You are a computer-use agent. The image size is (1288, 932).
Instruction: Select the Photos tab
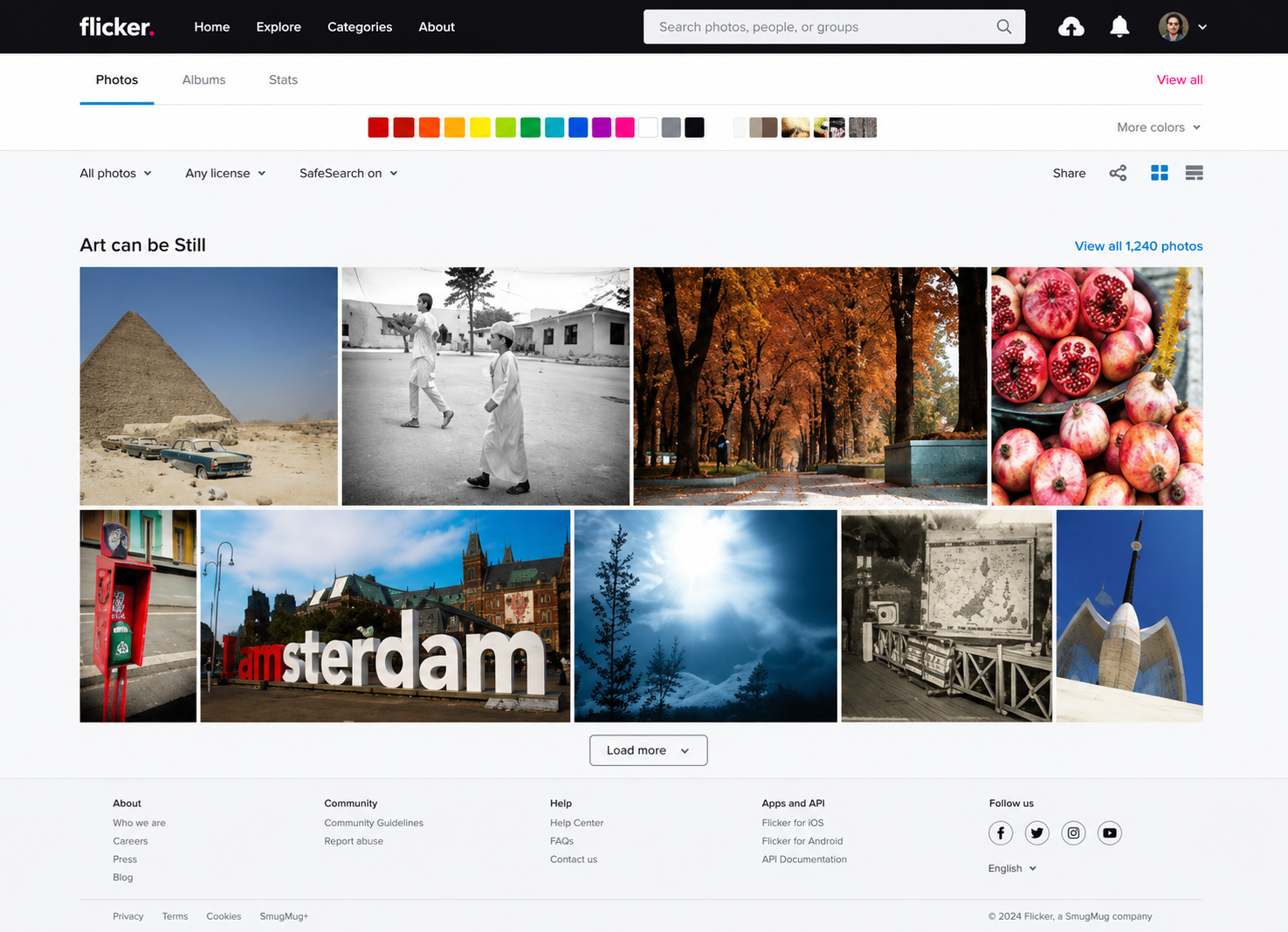pyautogui.click(x=117, y=79)
